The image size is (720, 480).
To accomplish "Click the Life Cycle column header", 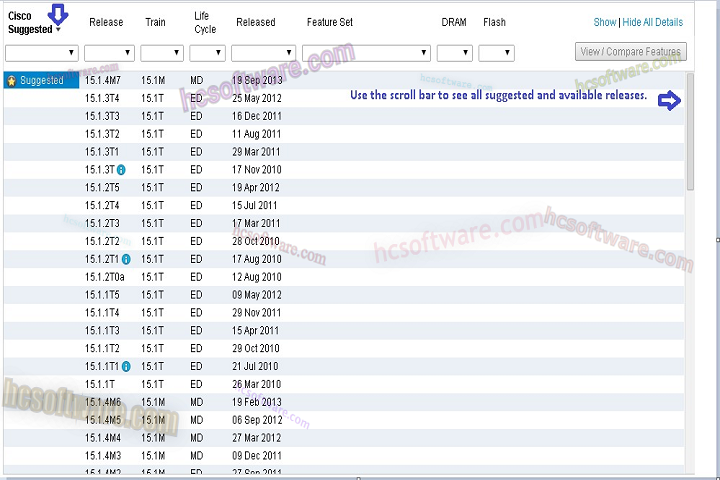I will (x=205, y=23).
